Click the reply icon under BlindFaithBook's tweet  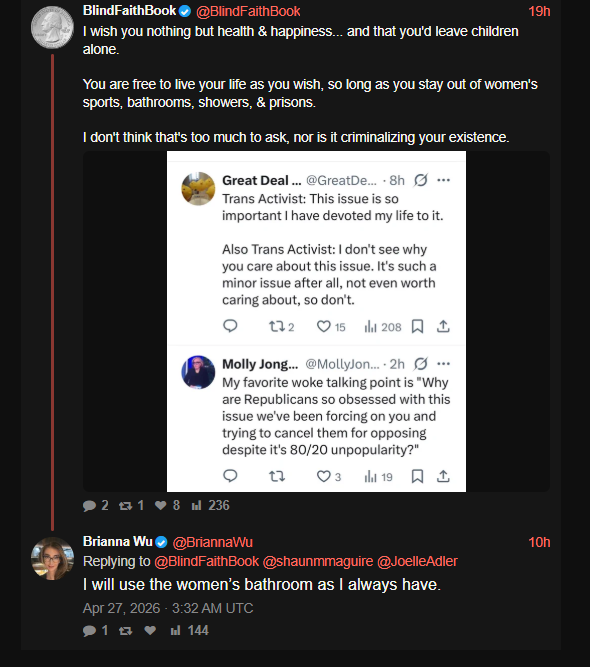[89, 505]
